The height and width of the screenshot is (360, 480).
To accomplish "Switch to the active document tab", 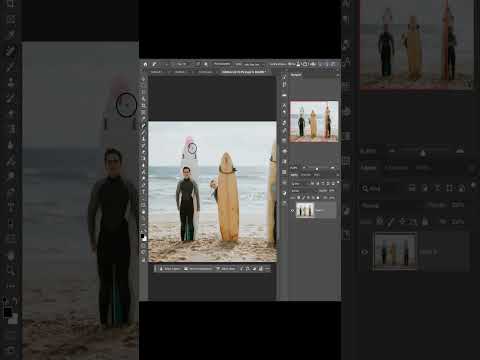I will click(244, 72).
